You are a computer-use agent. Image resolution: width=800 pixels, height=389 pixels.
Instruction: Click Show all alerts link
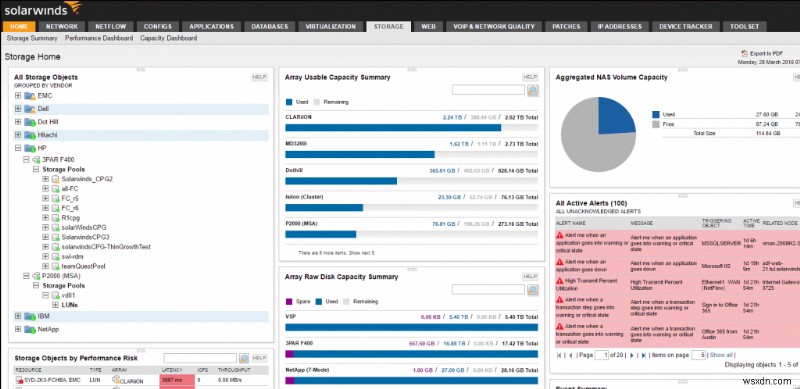click(721, 355)
